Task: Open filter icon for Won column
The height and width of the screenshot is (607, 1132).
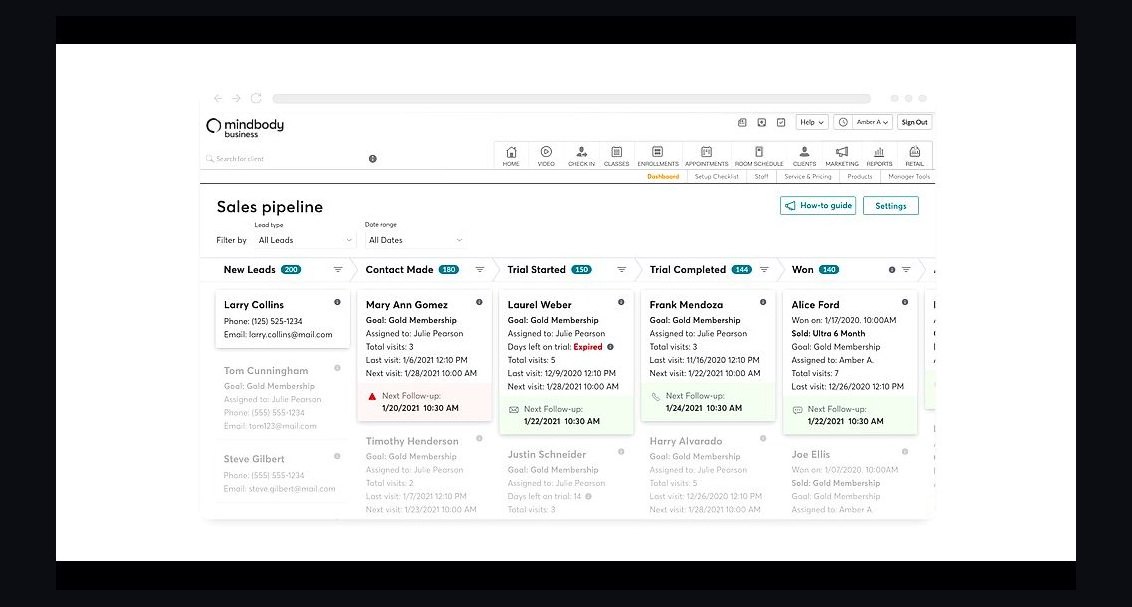Action: pyautogui.click(x=906, y=269)
